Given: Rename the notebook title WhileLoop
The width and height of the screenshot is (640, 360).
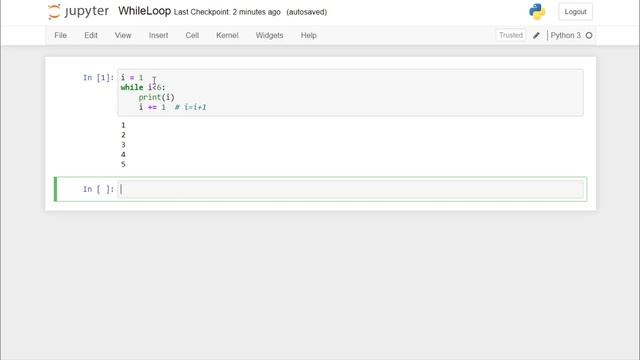Looking at the screenshot, I should [144, 11].
